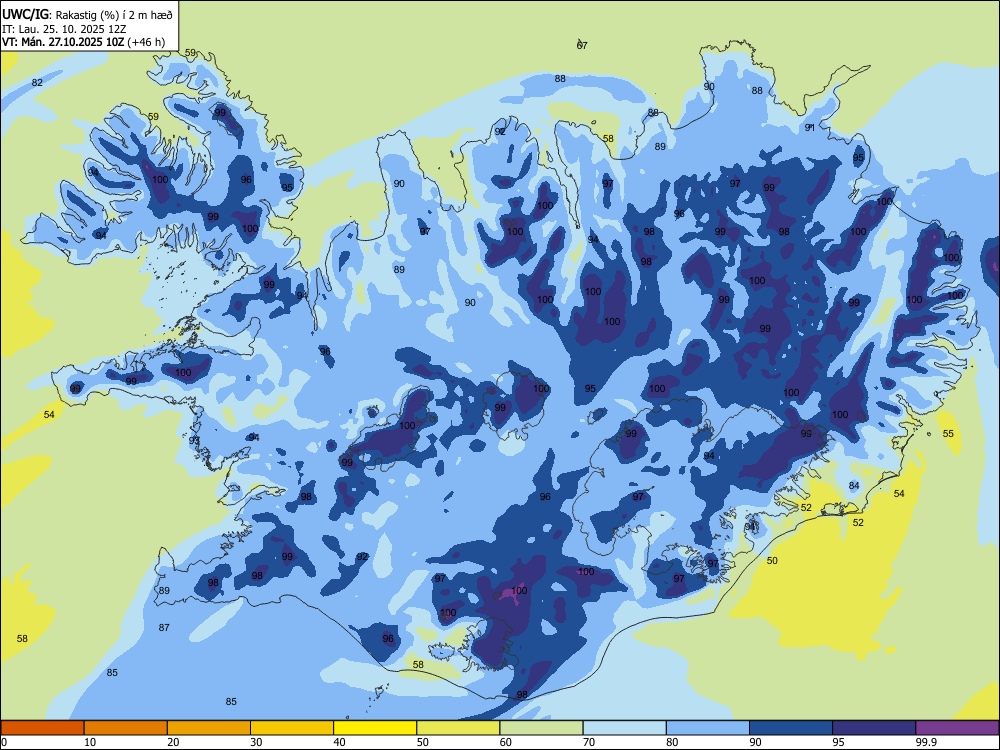The height and width of the screenshot is (750, 1000).
Task: Click the '67' humidity value on the map
Action: click(582, 45)
